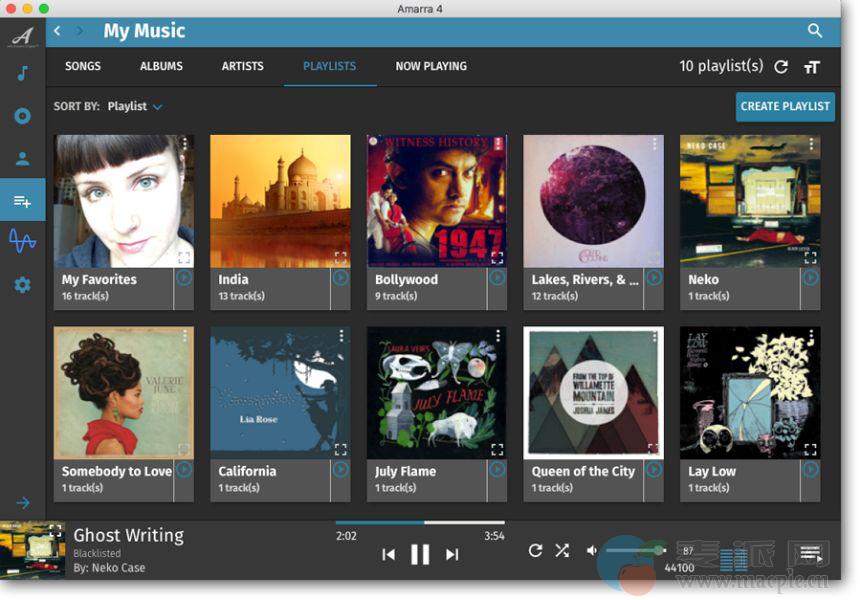Switch to the Albums tab

pyautogui.click(x=161, y=67)
